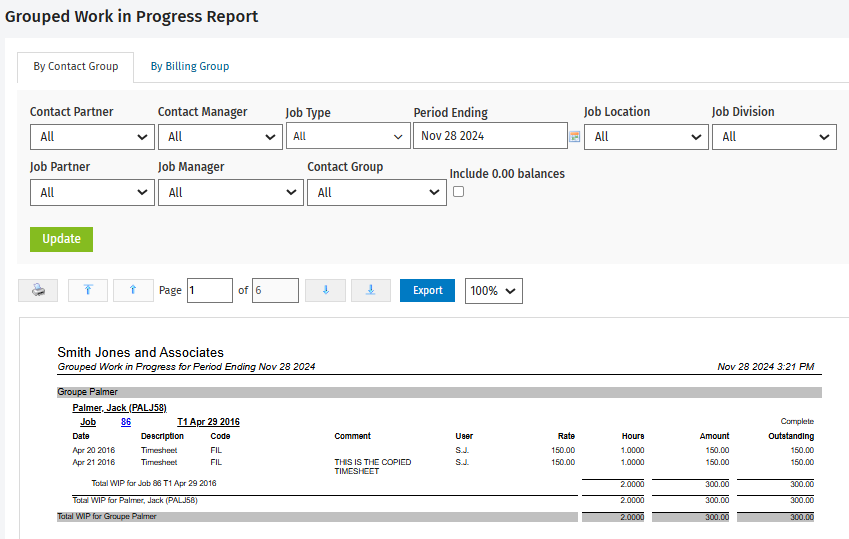Image resolution: width=849 pixels, height=539 pixels.
Task: Click the total pages field showing 6
Action: click(275, 290)
